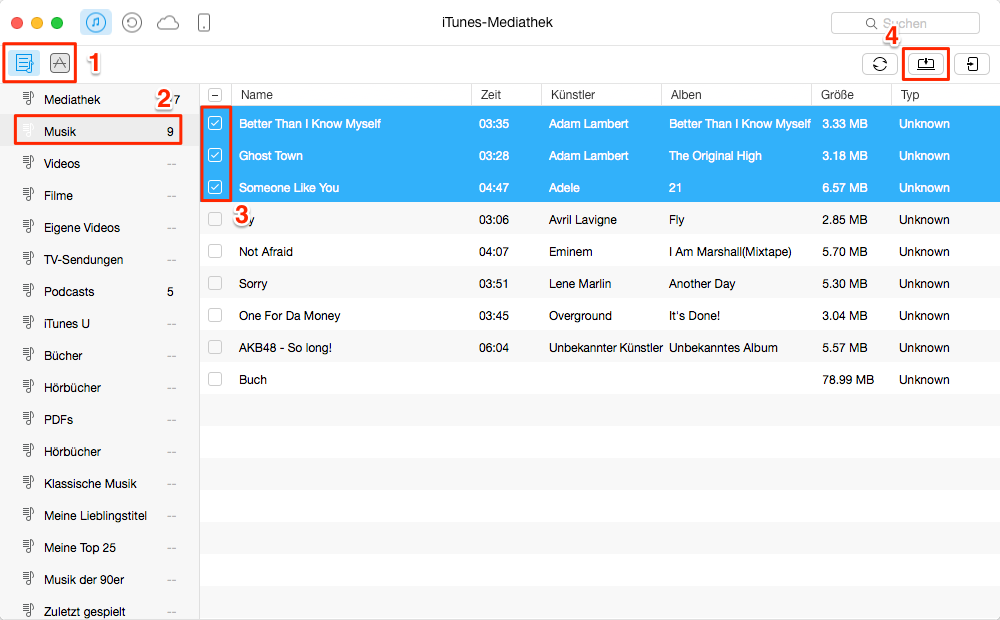Check the Sorry checkbox
The height and width of the screenshot is (620, 1000).
point(215,283)
